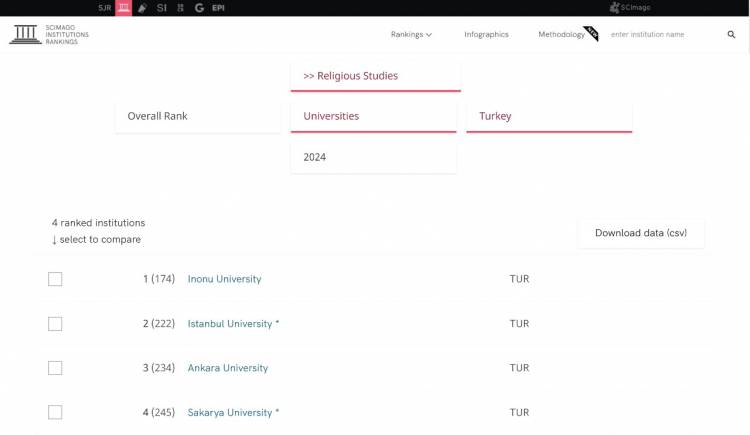Click the highlighted institutions rankings icon

(x=123, y=8)
